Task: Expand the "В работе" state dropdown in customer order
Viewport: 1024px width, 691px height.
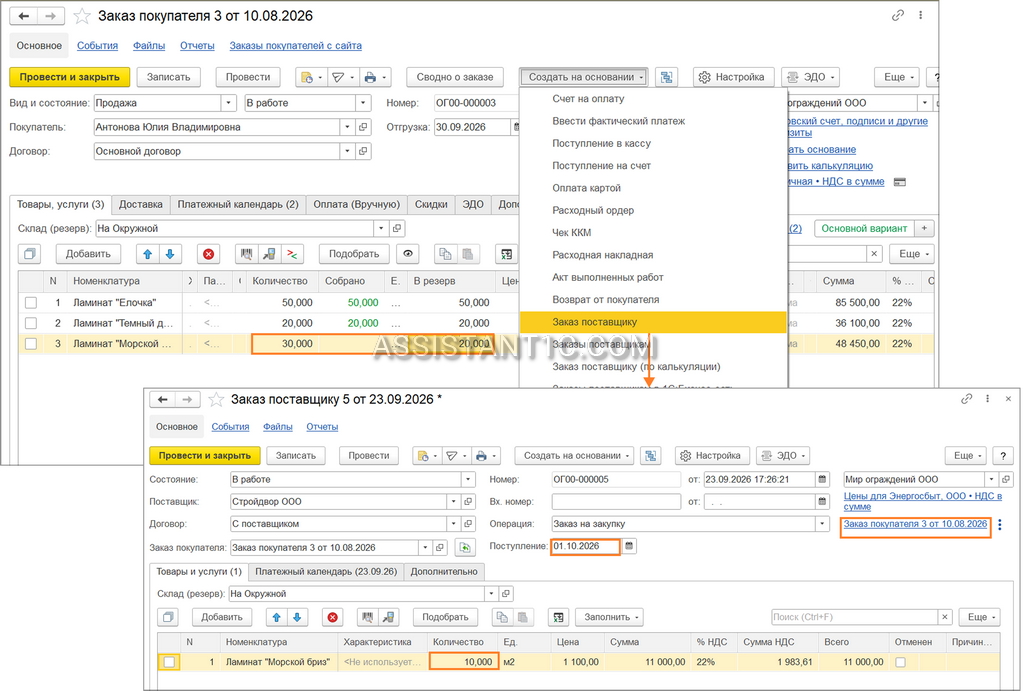Action: point(363,103)
